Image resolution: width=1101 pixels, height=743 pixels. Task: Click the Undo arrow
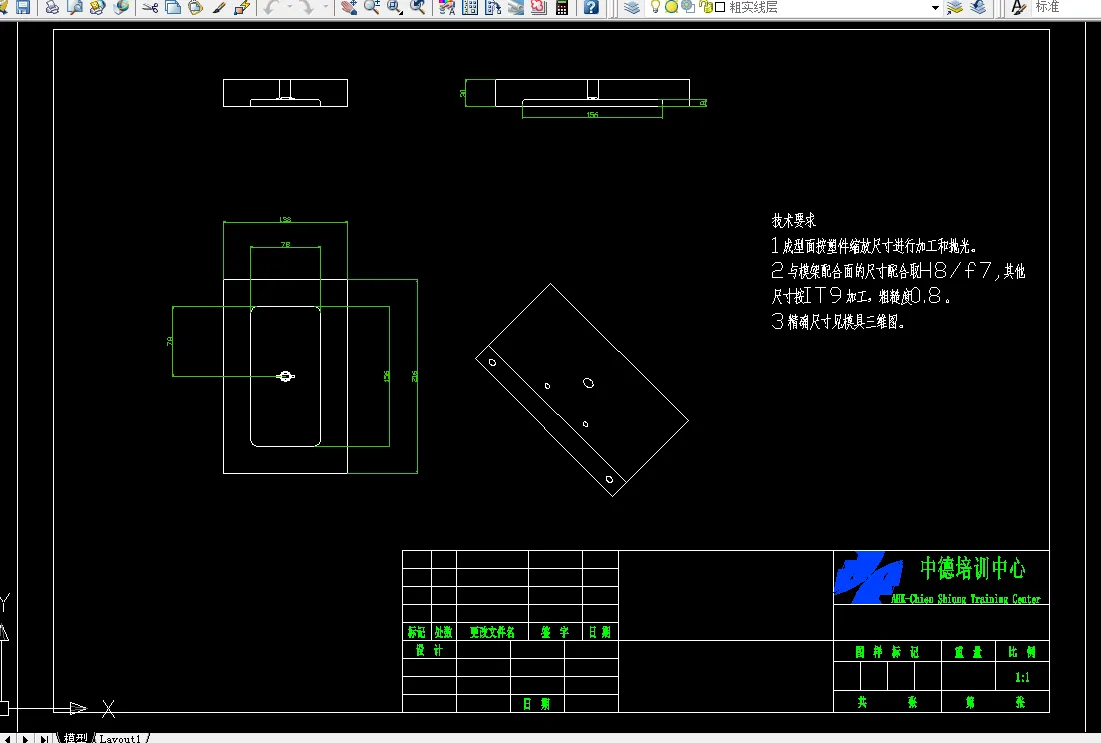272,7
